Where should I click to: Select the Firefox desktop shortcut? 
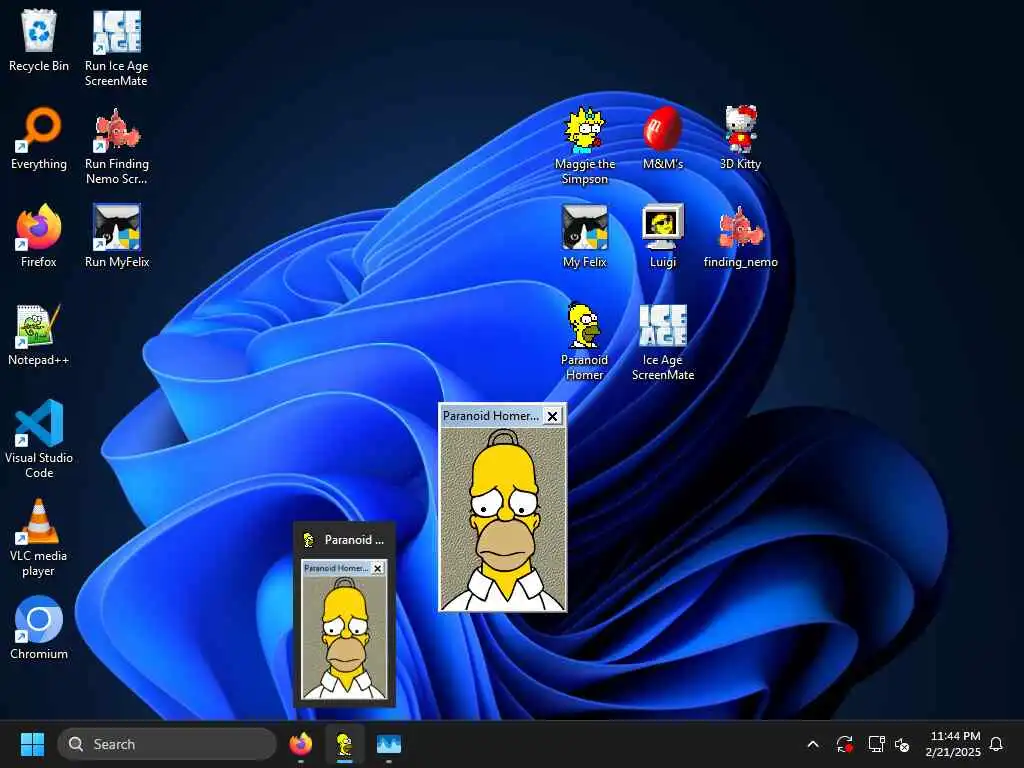[x=39, y=236]
